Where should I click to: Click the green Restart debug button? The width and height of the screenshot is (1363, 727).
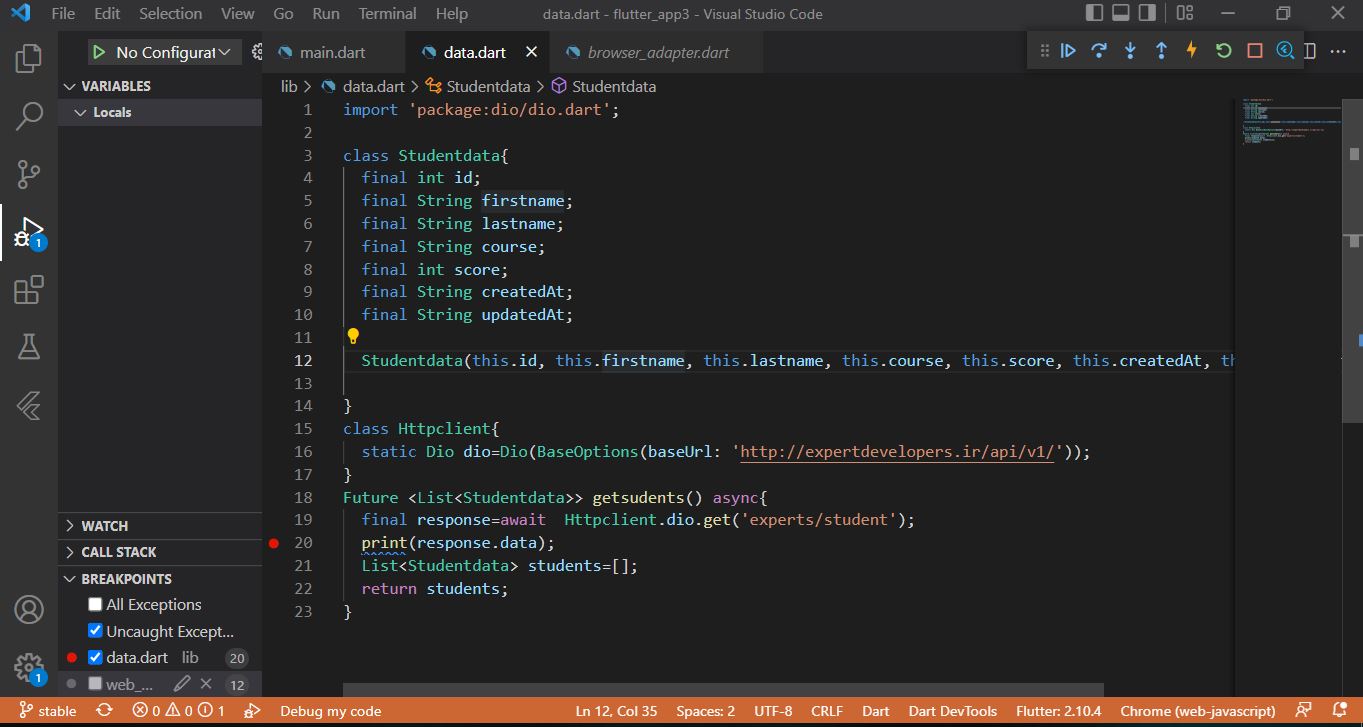tap(1223, 51)
